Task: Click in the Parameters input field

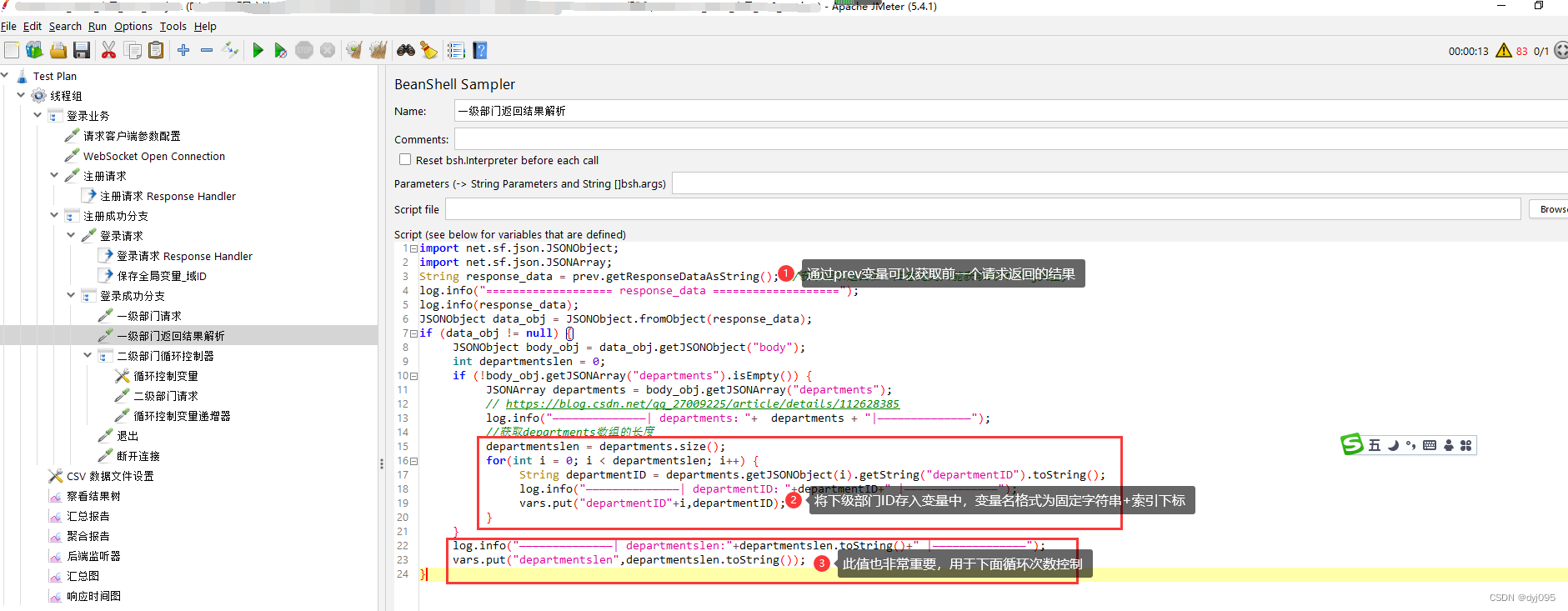Action: tap(1120, 183)
